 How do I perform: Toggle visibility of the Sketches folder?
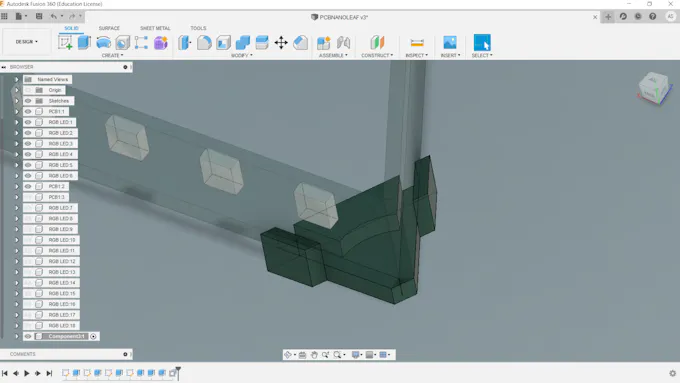coord(28,101)
